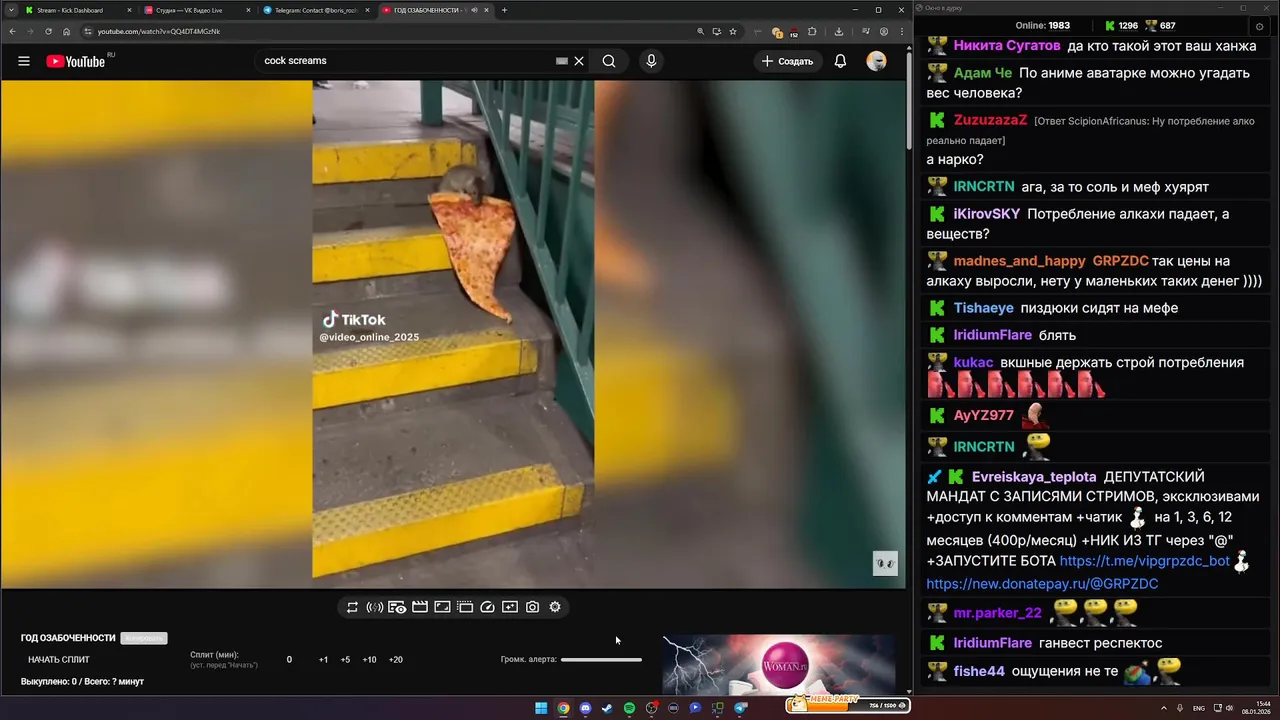The width and height of the screenshot is (1280, 720).
Task: Click the Создать create button
Action: pos(787,61)
